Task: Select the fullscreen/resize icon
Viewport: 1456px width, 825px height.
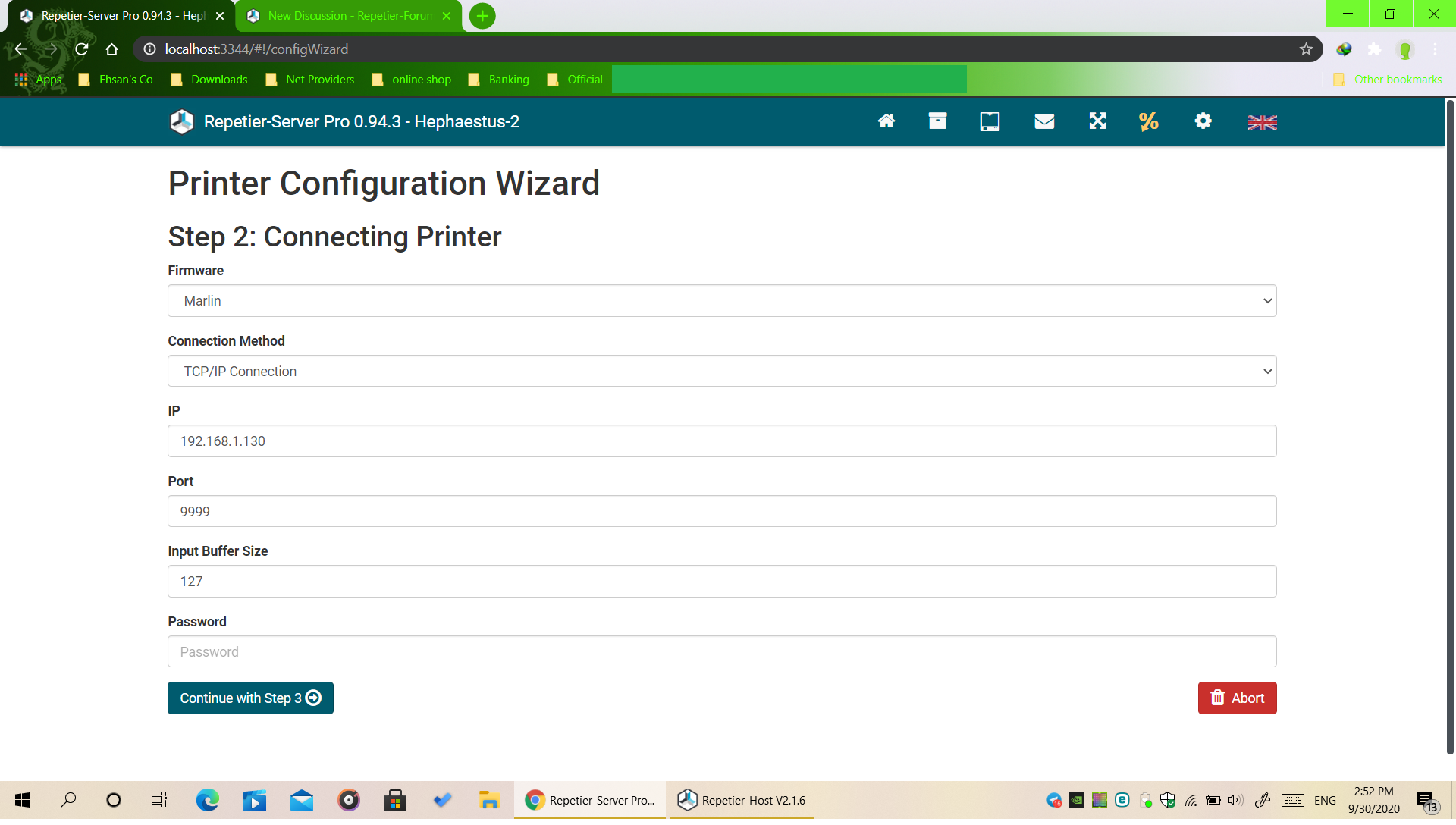Action: click(1098, 121)
